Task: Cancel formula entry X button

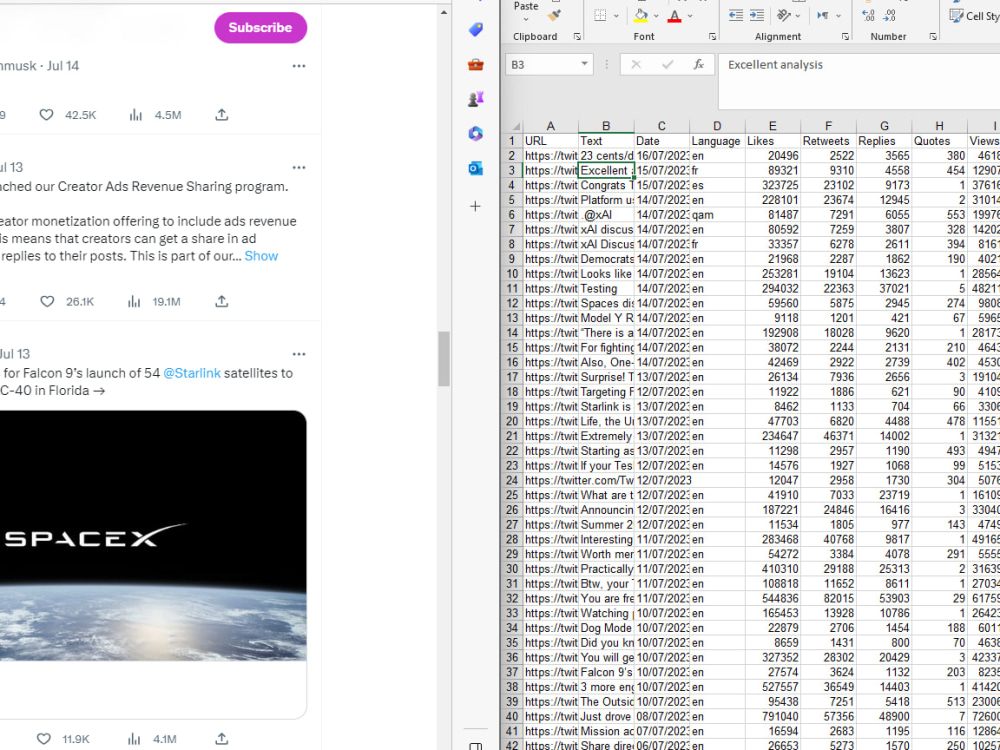Action: [636, 64]
